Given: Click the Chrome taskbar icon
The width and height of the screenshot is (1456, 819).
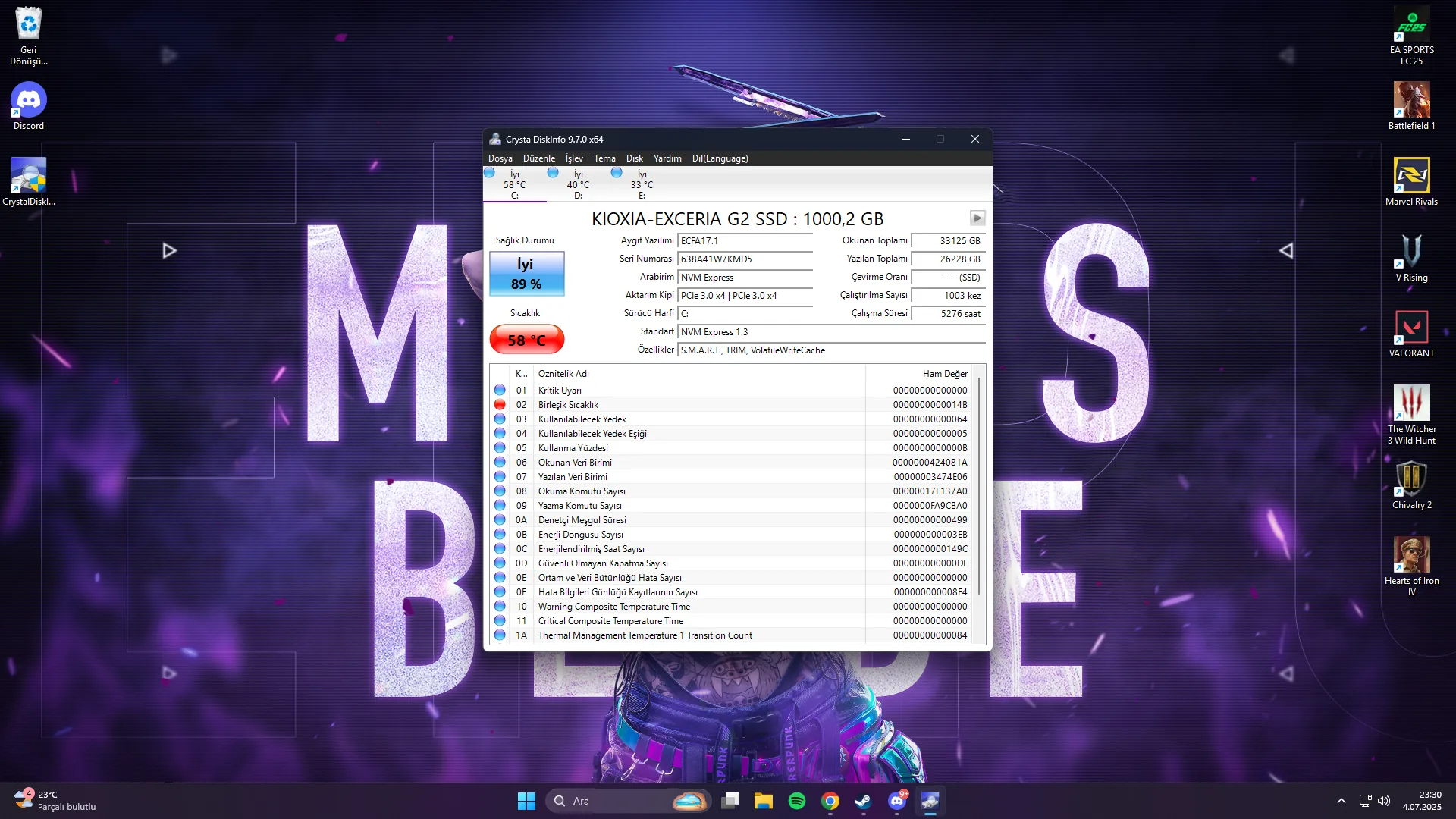Looking at the screenshot, I should coord(830,801).
